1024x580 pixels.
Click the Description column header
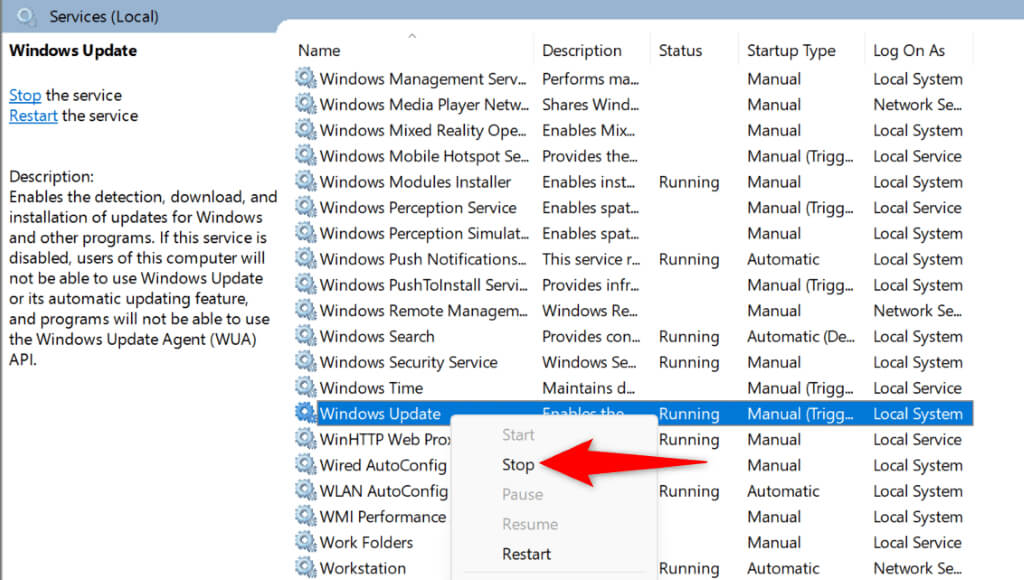(582, 50)
